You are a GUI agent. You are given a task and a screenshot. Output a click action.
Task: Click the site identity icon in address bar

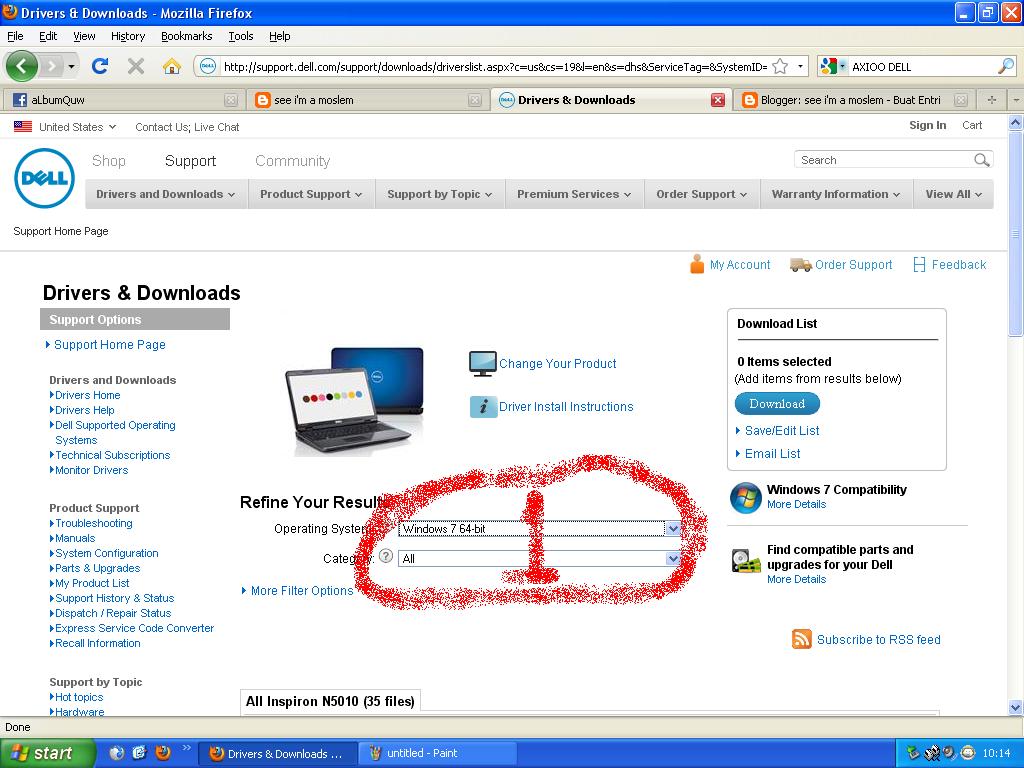(208, 66)
